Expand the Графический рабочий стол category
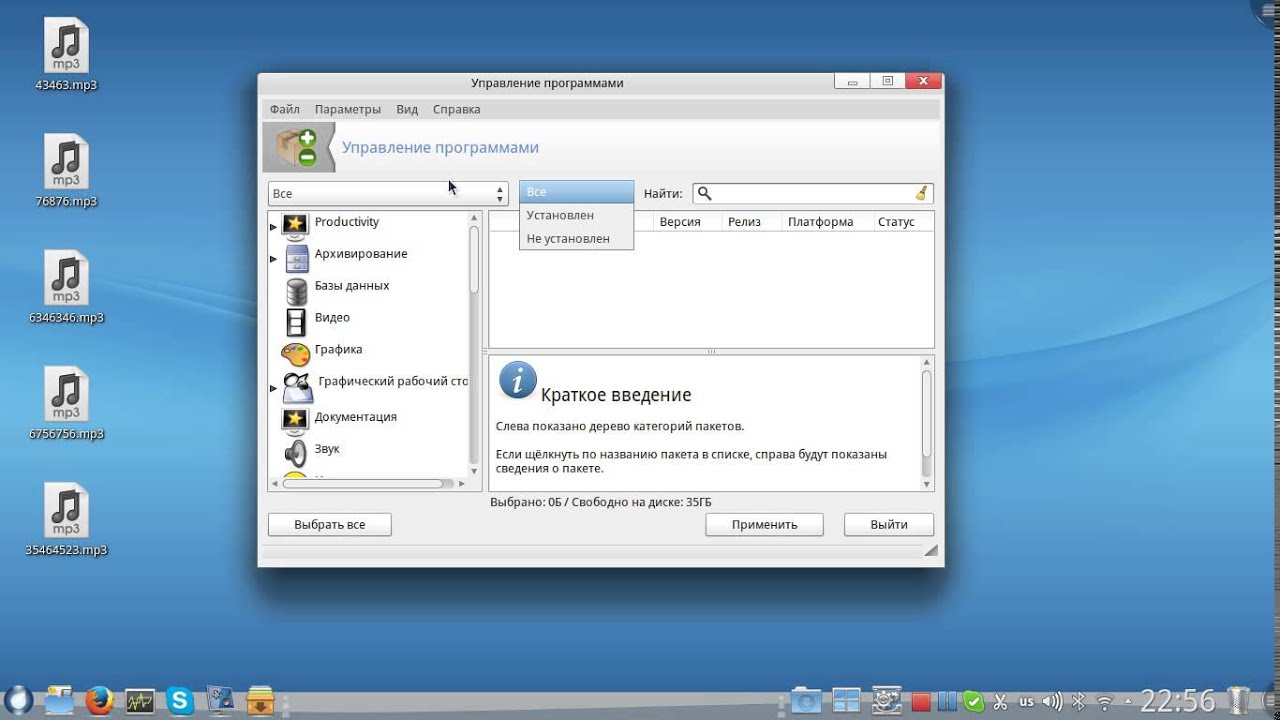Viewport: 1280px width, 720px height. 273,387
